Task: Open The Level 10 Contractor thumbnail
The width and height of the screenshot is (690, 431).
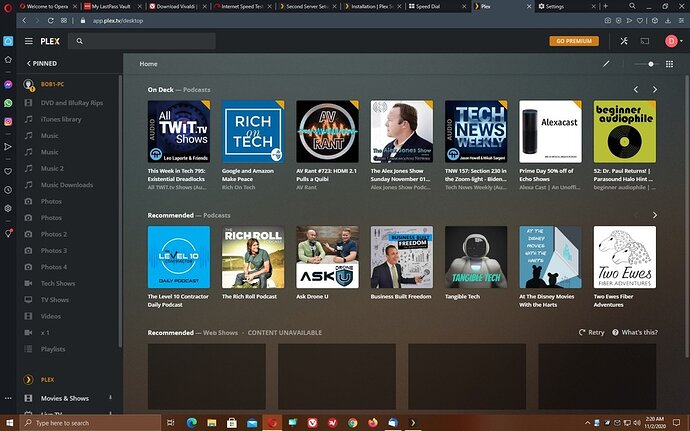Action: (x=179, y=257)
